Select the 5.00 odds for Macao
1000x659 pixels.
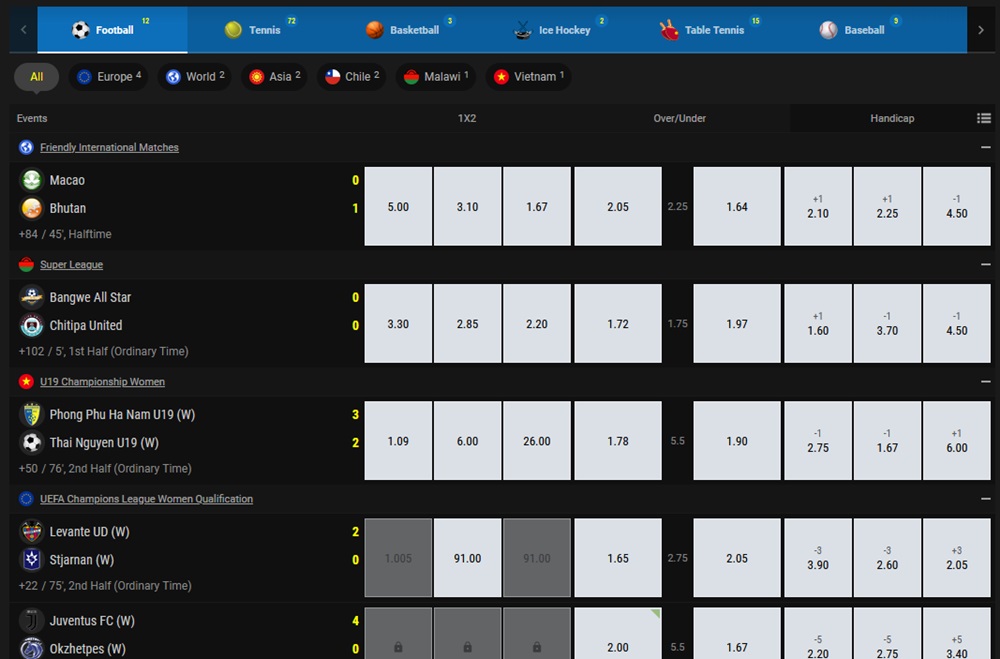[398, 207]
